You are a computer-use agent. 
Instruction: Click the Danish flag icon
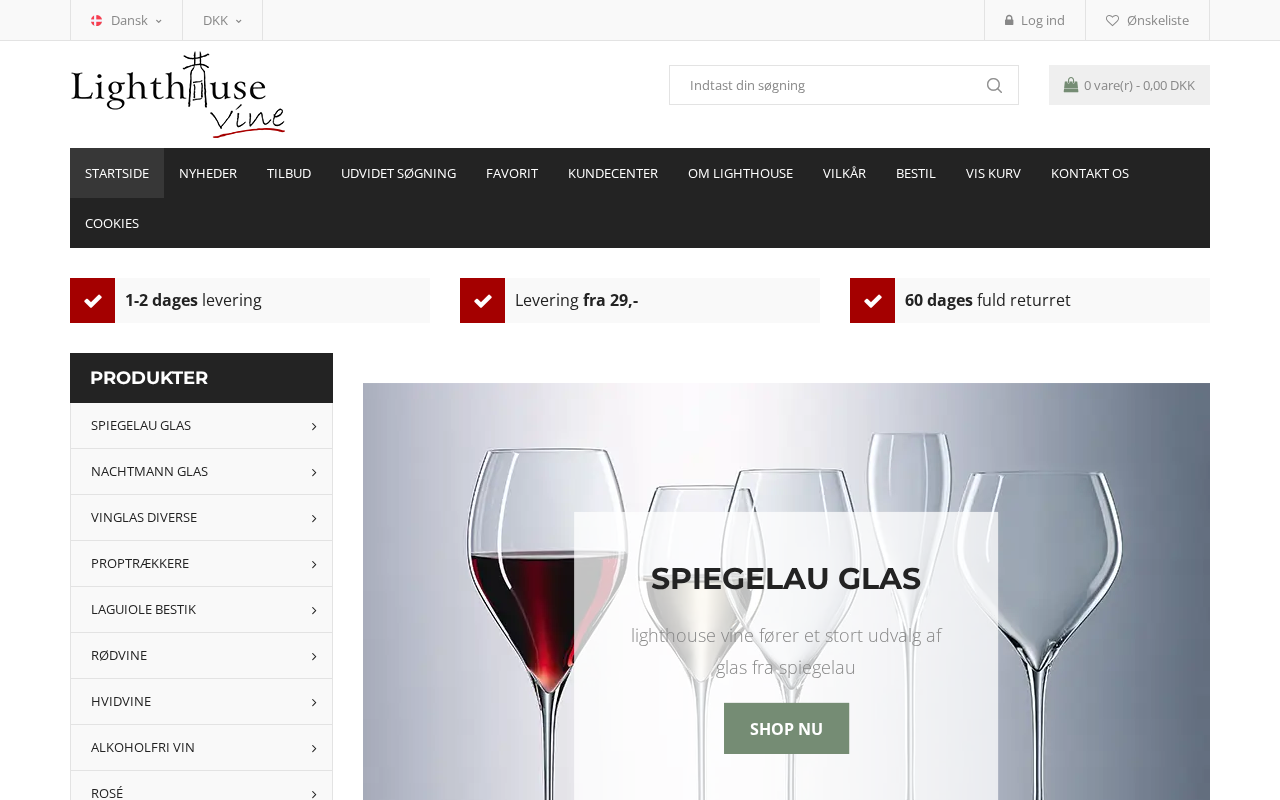coord(97,20)
